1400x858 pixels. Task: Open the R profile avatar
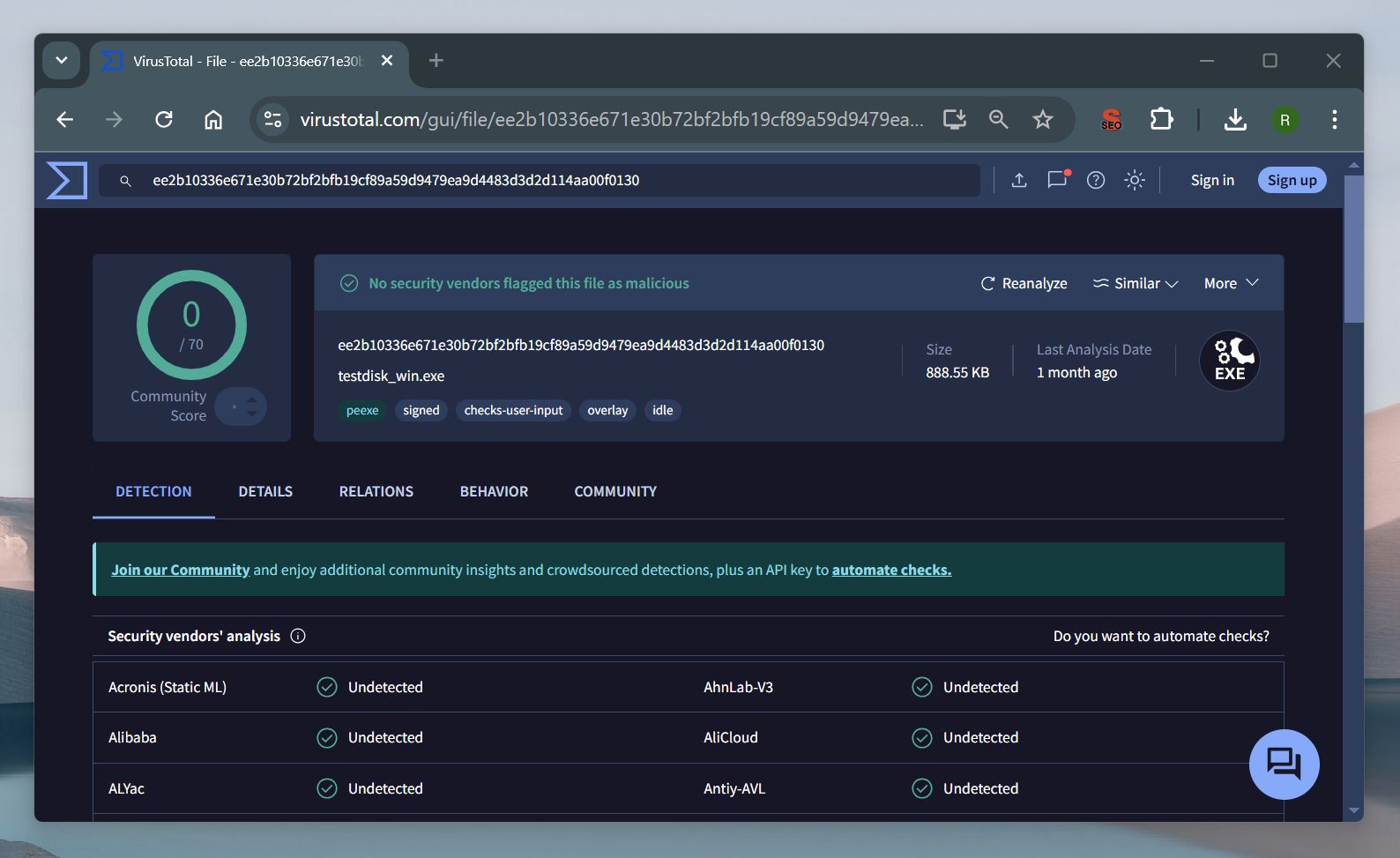pyautogui.click(x=1285, y=120)
